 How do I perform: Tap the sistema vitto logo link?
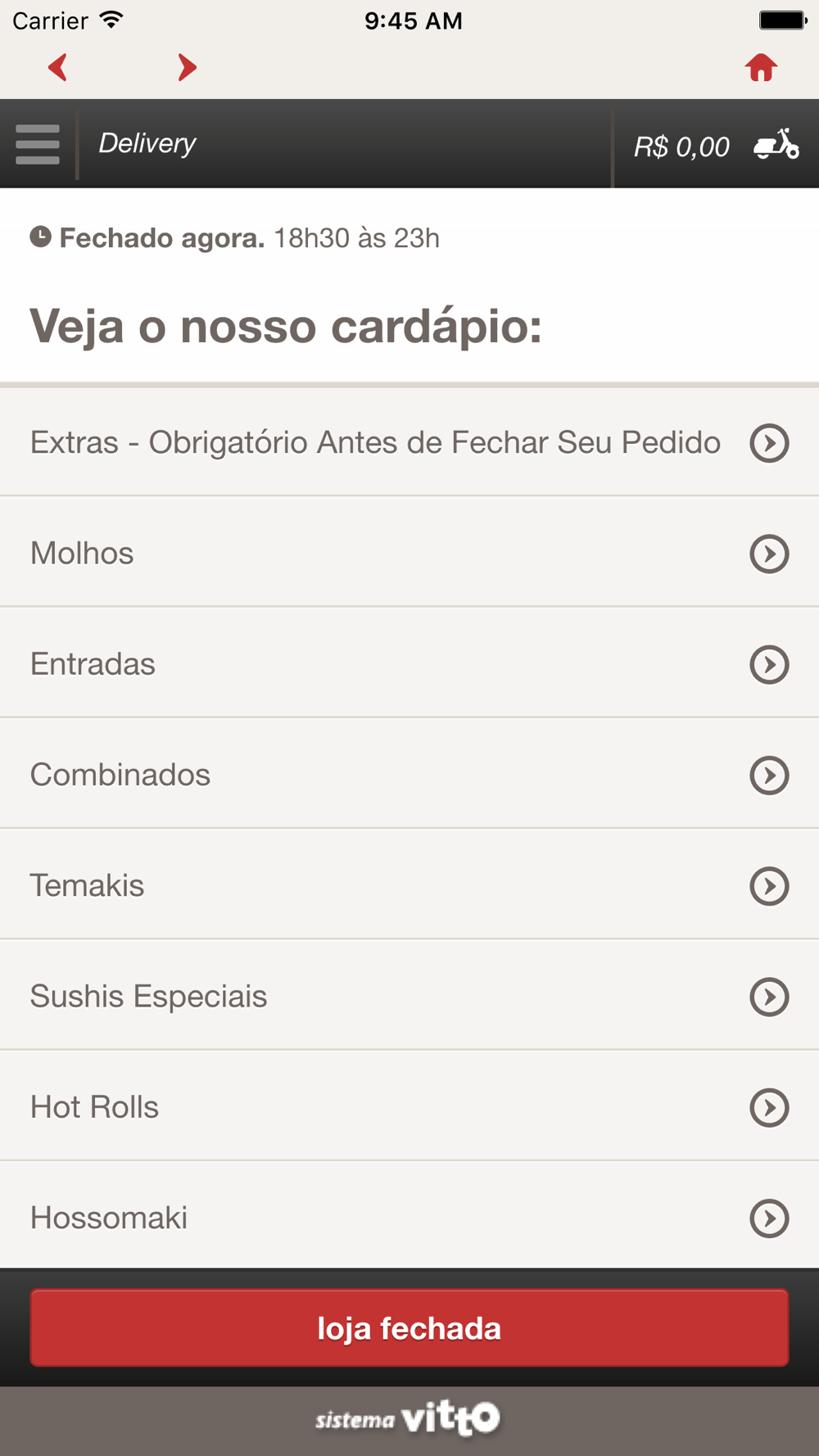pyautogui.click(x=408, y=1419)
